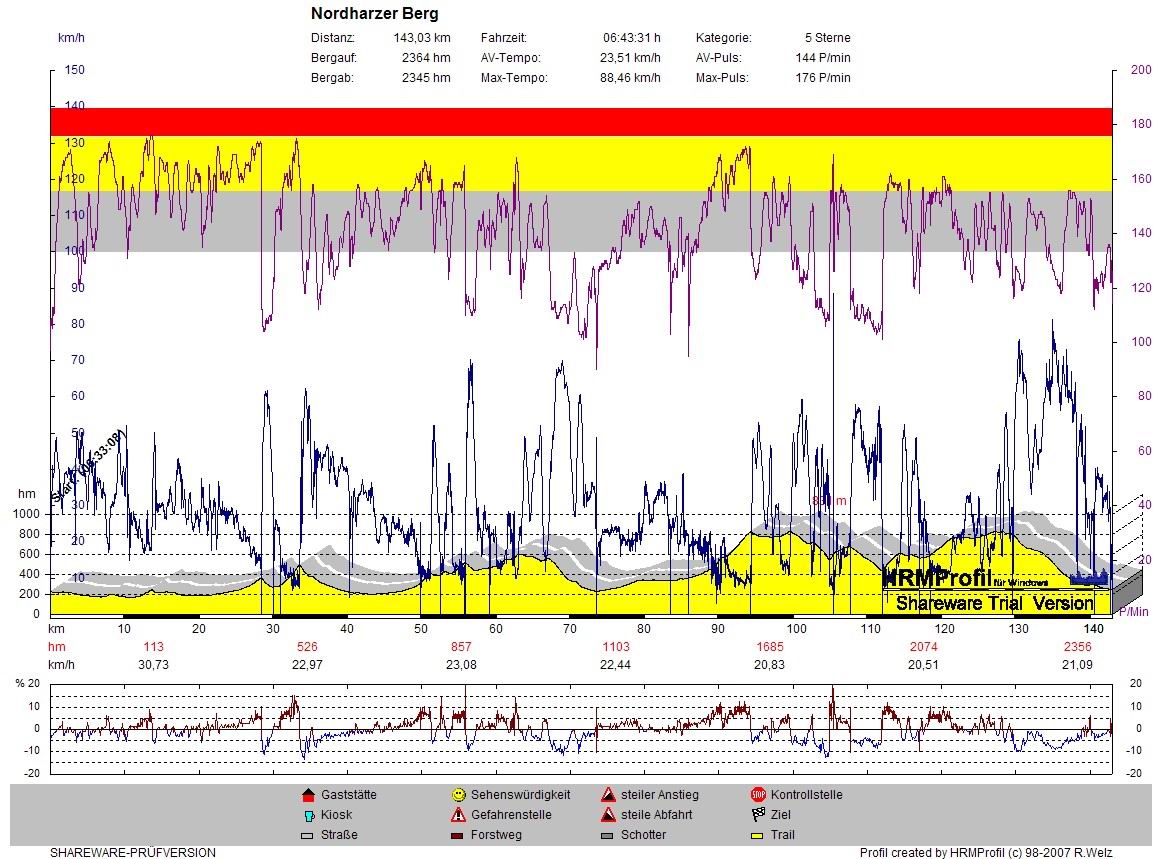The height and width of the screenshot is (859, 1162).
Task: Select the steile Abfahrt triangle icon
Action: point(608,815)
